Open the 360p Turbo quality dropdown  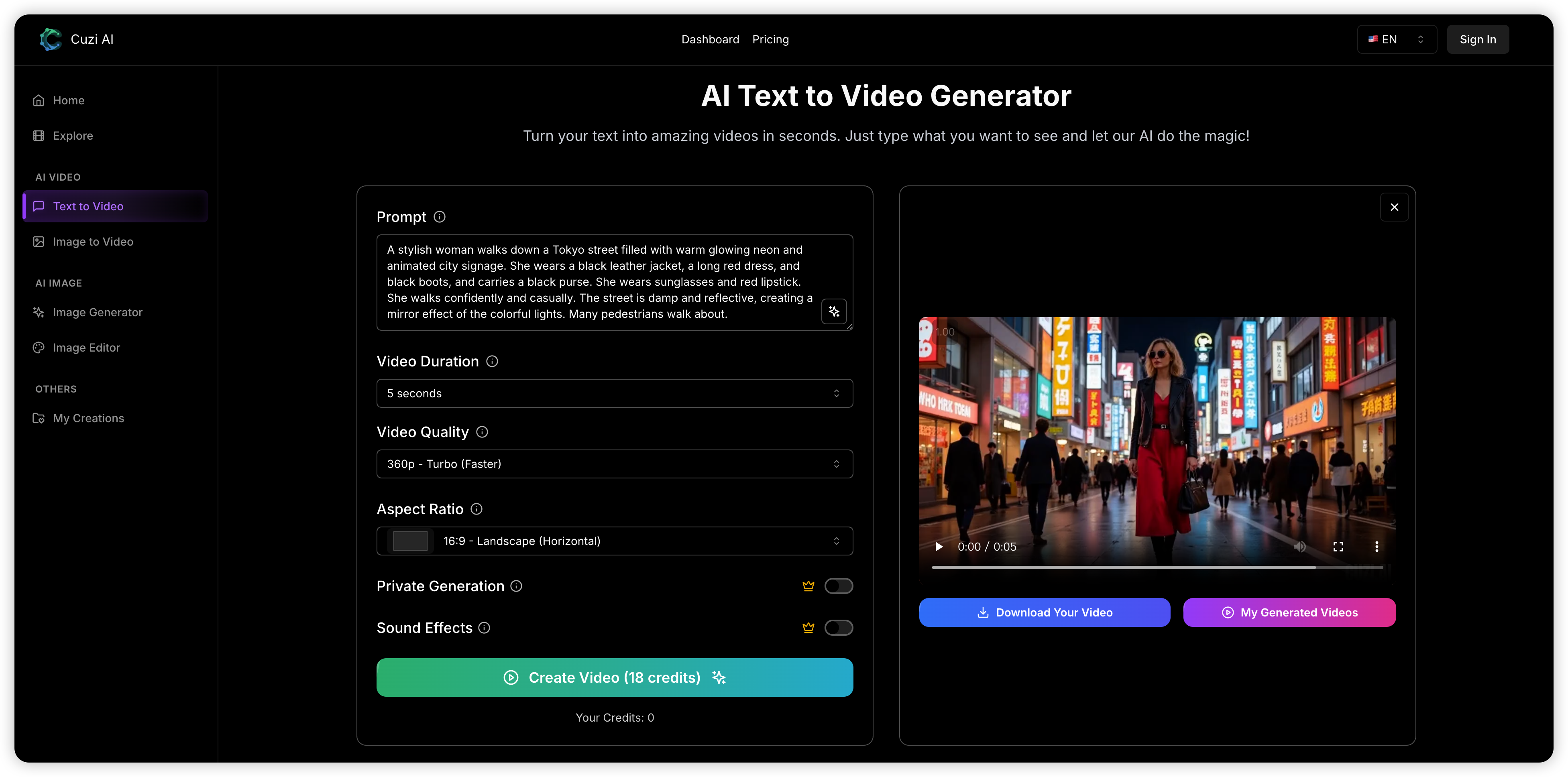[615, 464]
